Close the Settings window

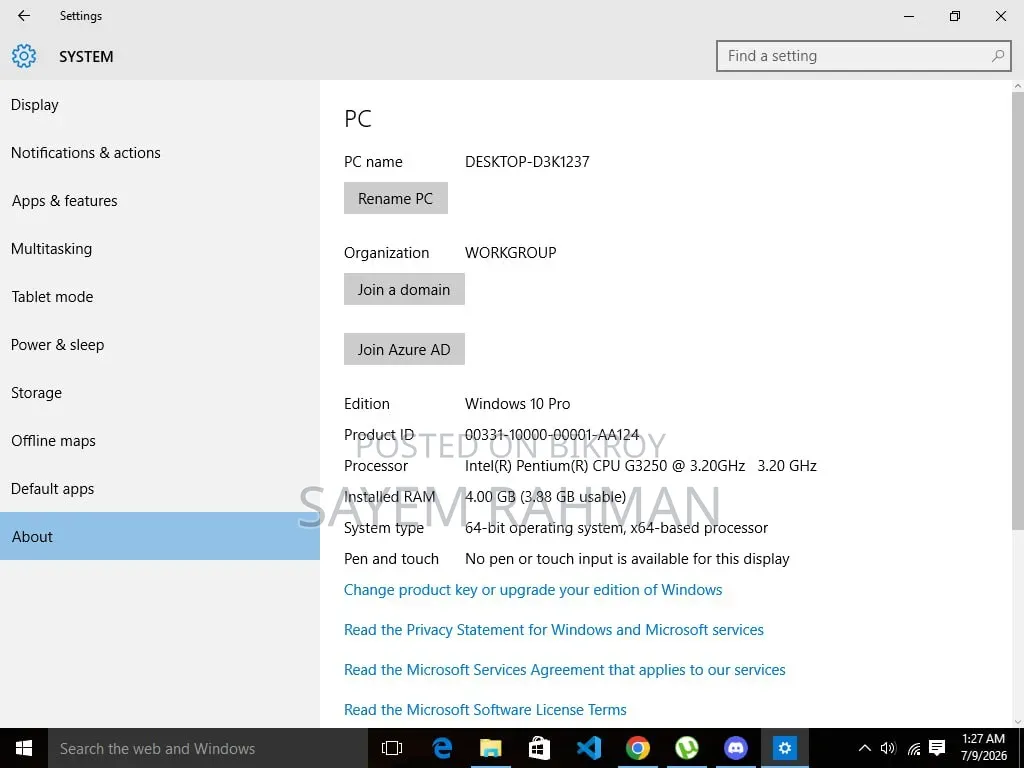(1000, 16)
